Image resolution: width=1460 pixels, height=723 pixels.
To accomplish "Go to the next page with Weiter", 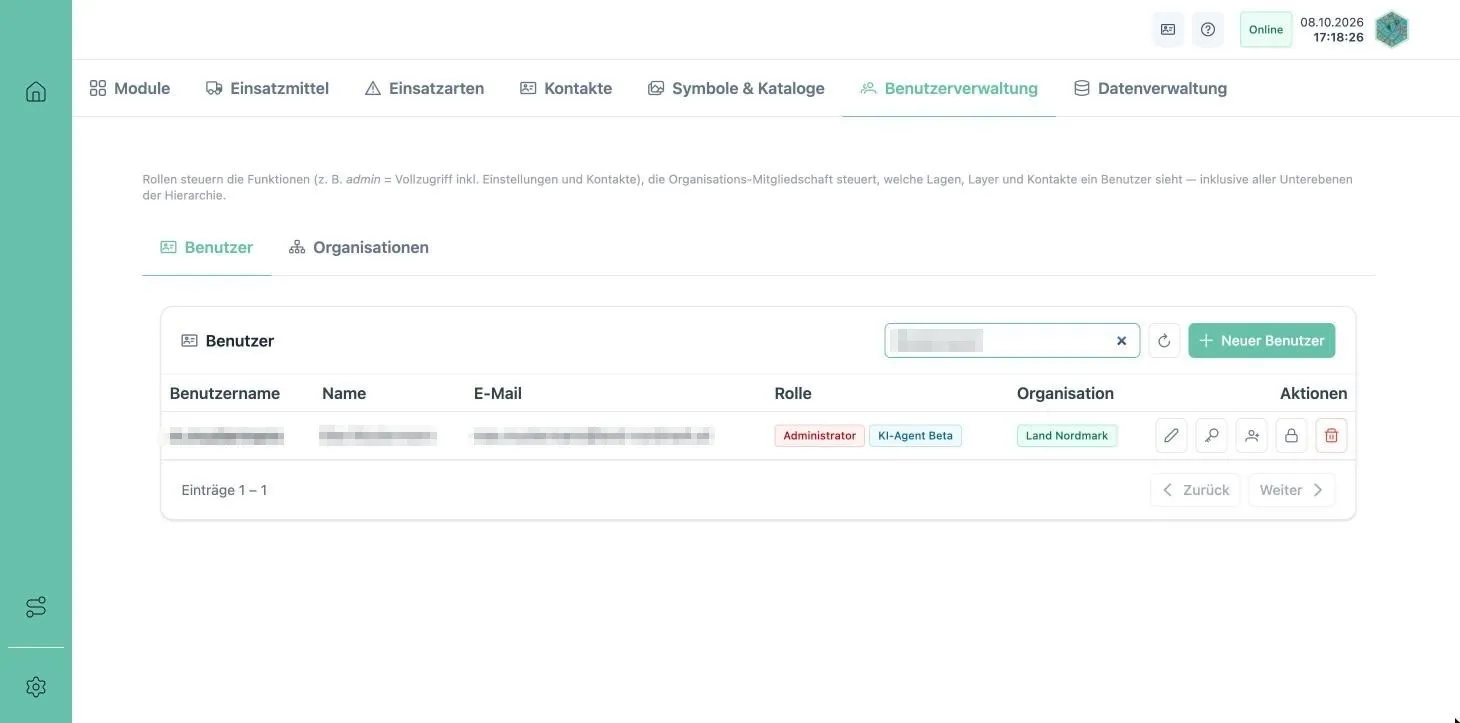I will [x=1292, y=490].
